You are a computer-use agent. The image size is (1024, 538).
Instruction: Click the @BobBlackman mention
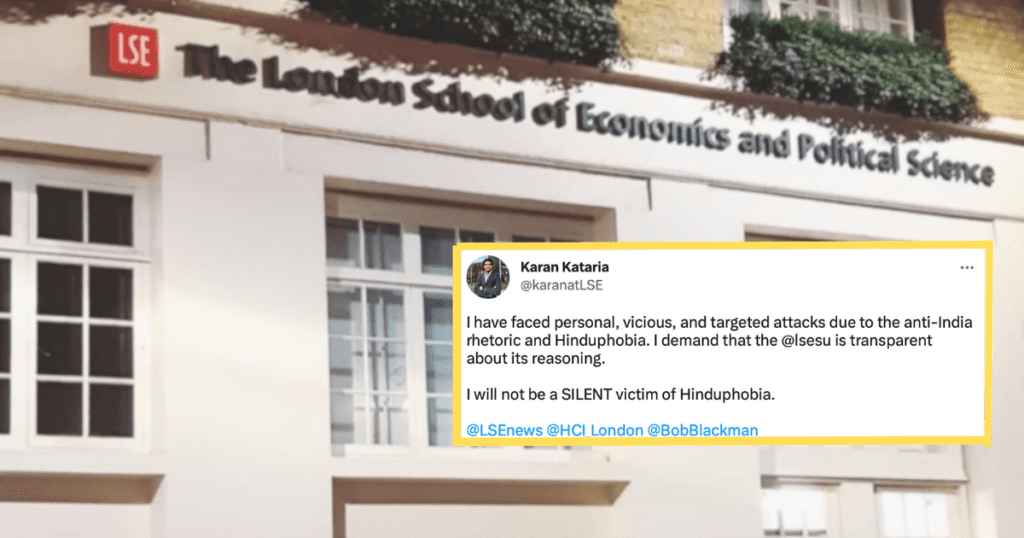point(702,430)
